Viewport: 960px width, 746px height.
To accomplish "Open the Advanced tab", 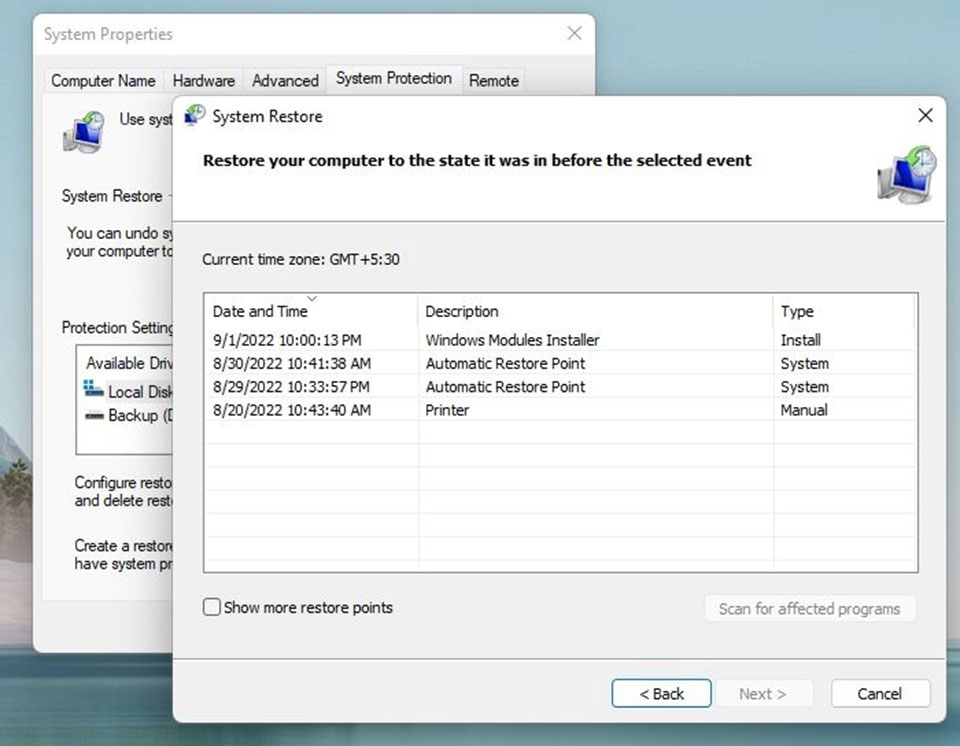I will pyautogui.click(x=284, y=80).
